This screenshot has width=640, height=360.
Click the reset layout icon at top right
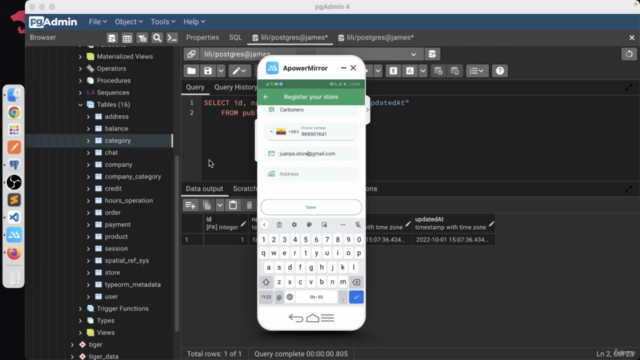point(629,54)
